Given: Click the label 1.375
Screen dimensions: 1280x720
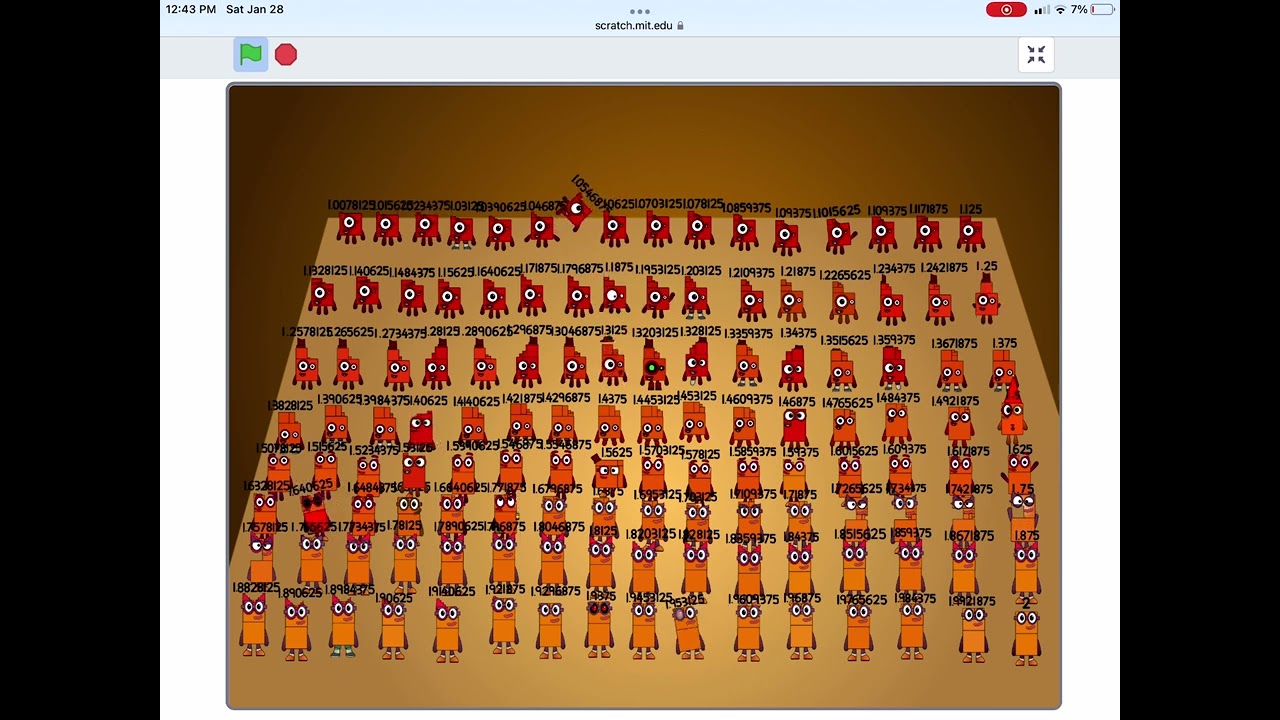Looking at the screenshot, I should pyautogui.click(x=1005, y=343).
